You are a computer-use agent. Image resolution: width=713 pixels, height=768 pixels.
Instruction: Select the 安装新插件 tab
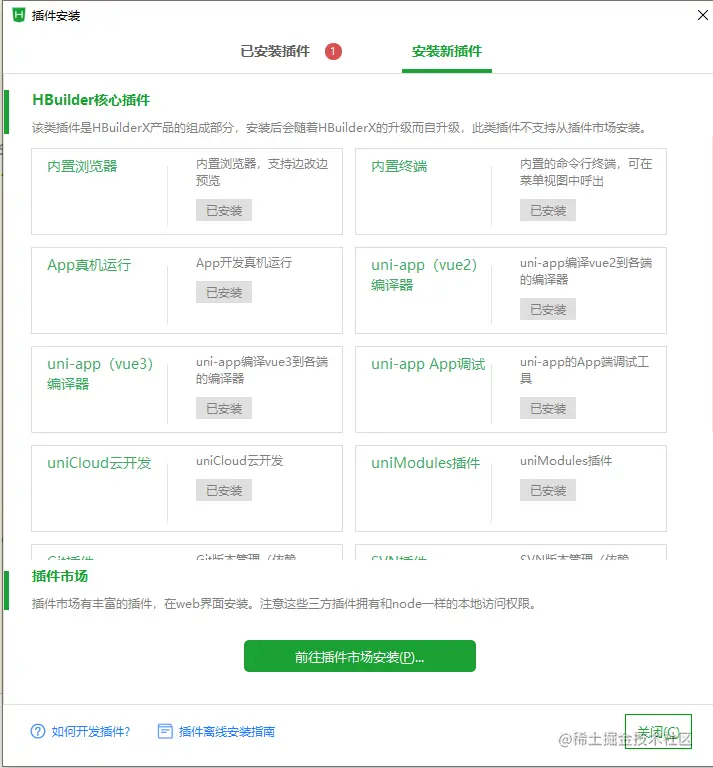point(447,51)
